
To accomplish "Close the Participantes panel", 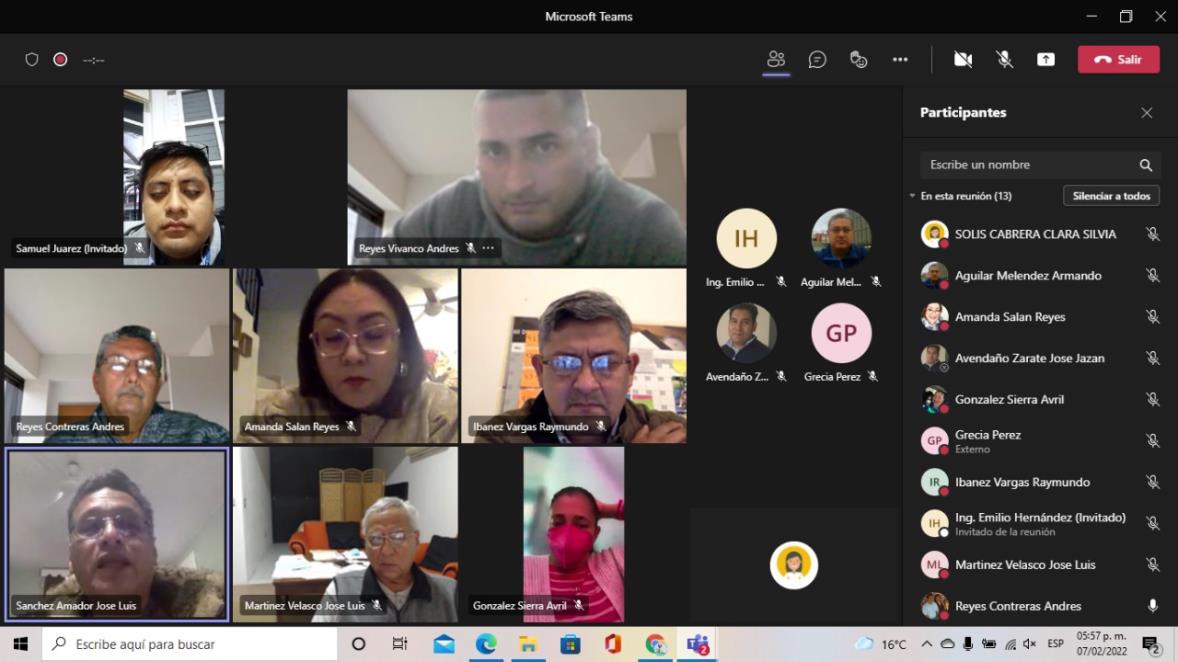I will [x=1146, y=113].
